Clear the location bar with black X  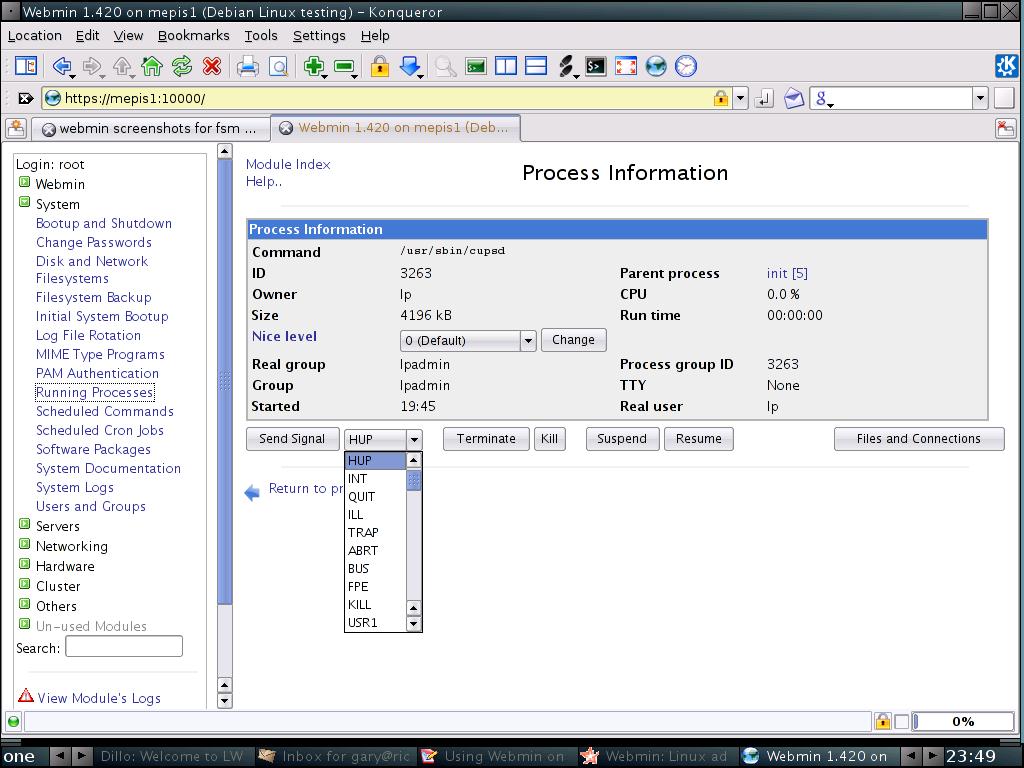[x=25, y=99]
